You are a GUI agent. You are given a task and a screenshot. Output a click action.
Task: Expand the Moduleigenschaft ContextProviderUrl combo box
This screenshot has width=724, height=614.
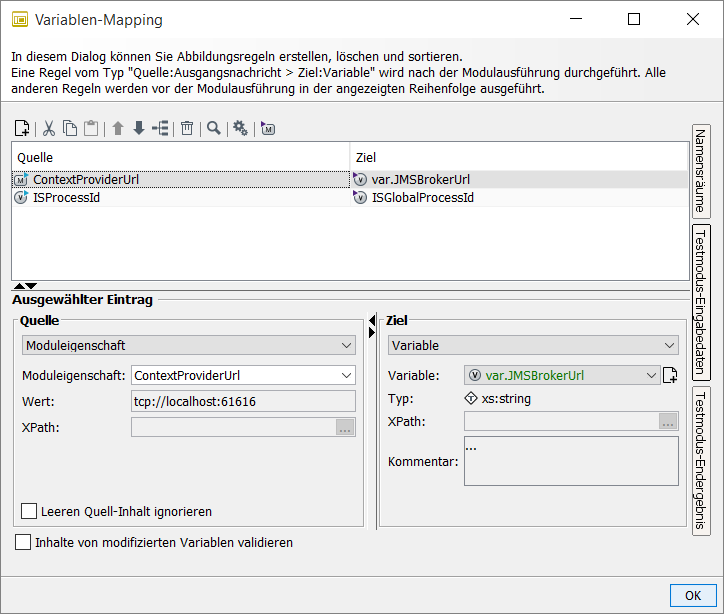coord(243,375)
